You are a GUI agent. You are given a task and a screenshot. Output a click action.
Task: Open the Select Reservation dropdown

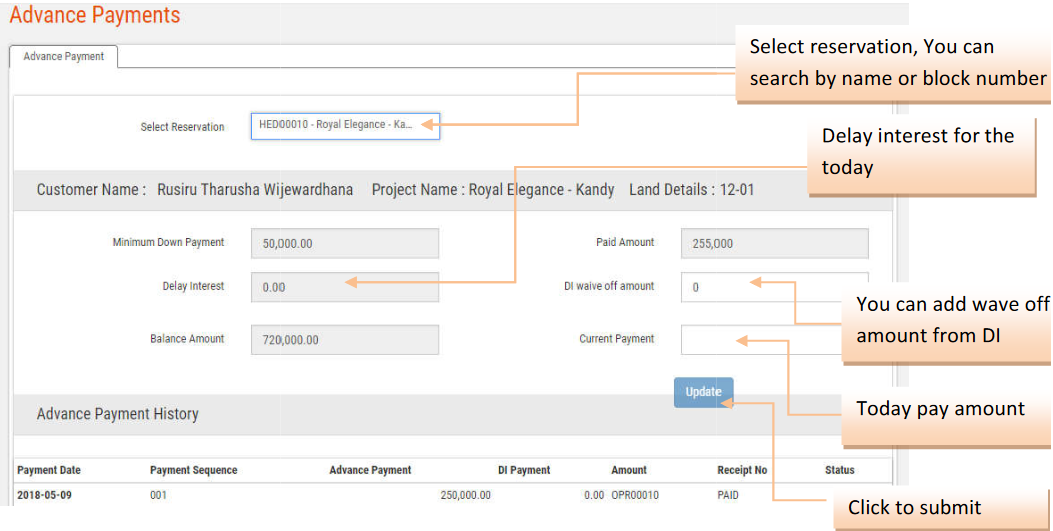(x=344, y=125)
